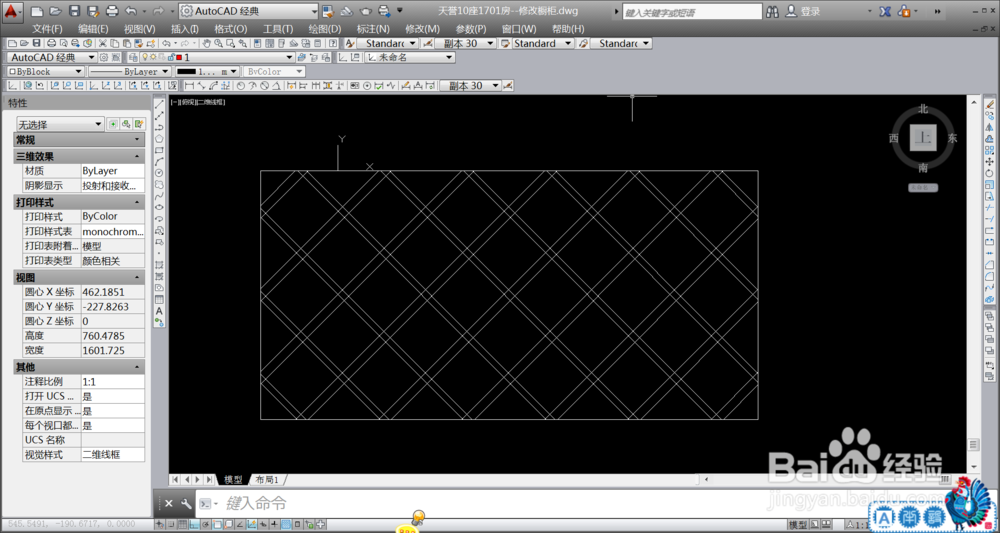Open the 无选择 selection dropdown
The width and height of the screenshot is (1000, 533).
(x=60, y=124)
